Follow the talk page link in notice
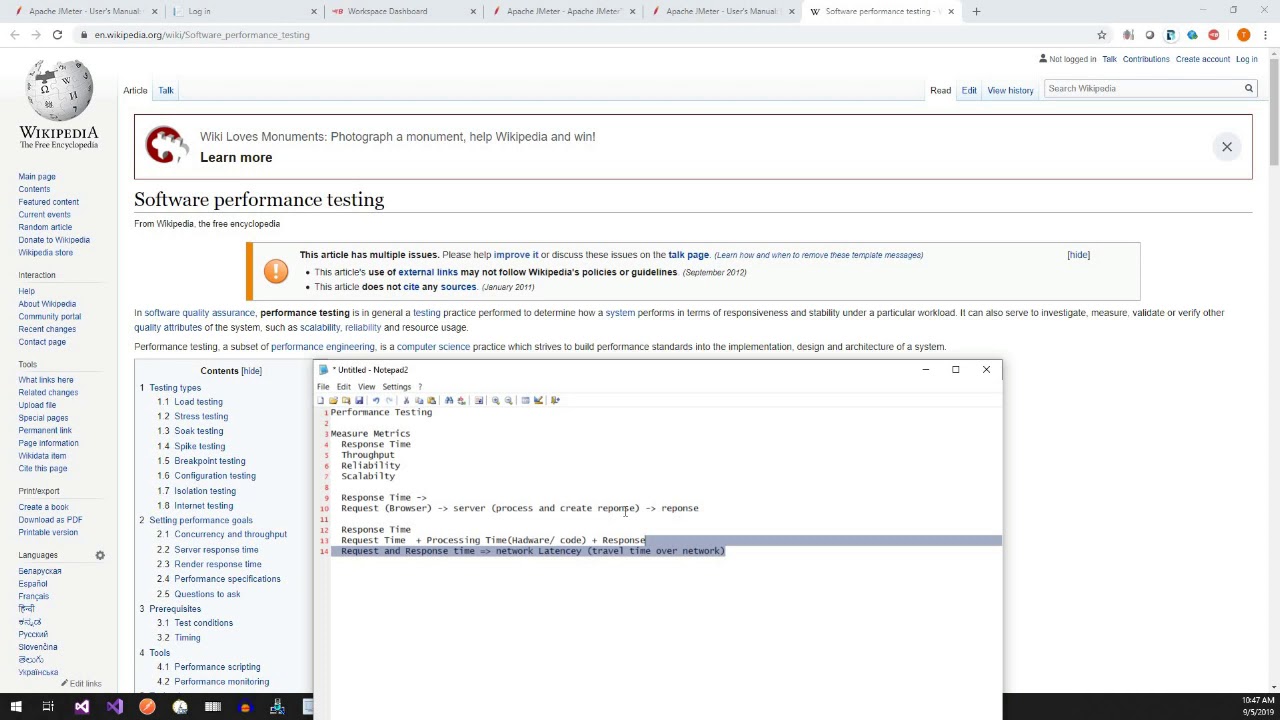Image resolution: width=1280 pixels, height=720 pixels. [x=688, y=255]
